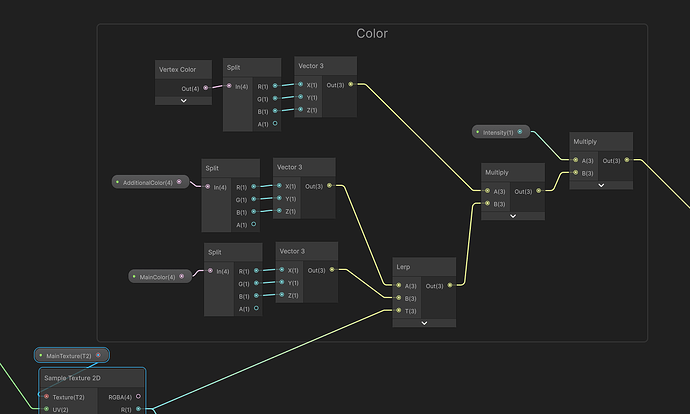Select the MainTexture(T2) property node
This screenshot has height=414, width=690.
tap(69, 355)
